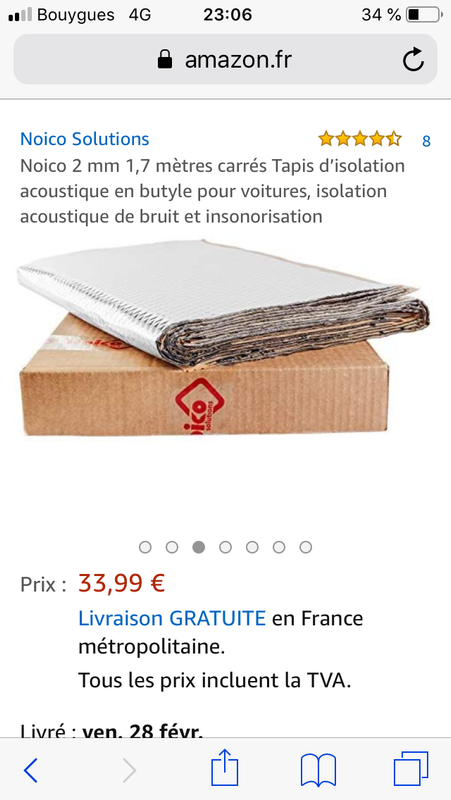This screenshot has width=451, height=800.
Task: Select the sixth image carousel dot
Action: click(279, 547)
